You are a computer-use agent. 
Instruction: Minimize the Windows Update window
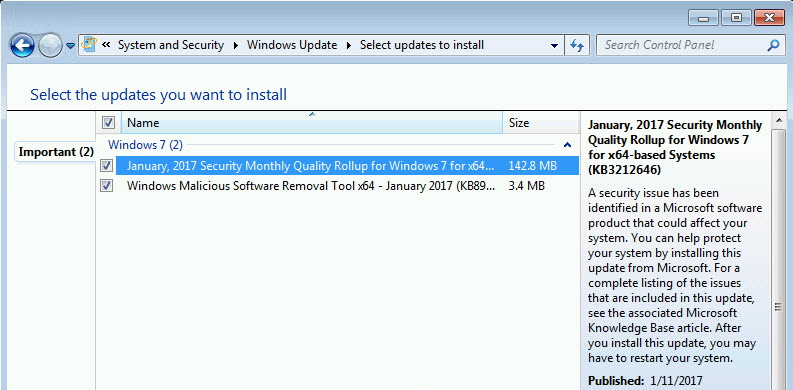(703, 18)
